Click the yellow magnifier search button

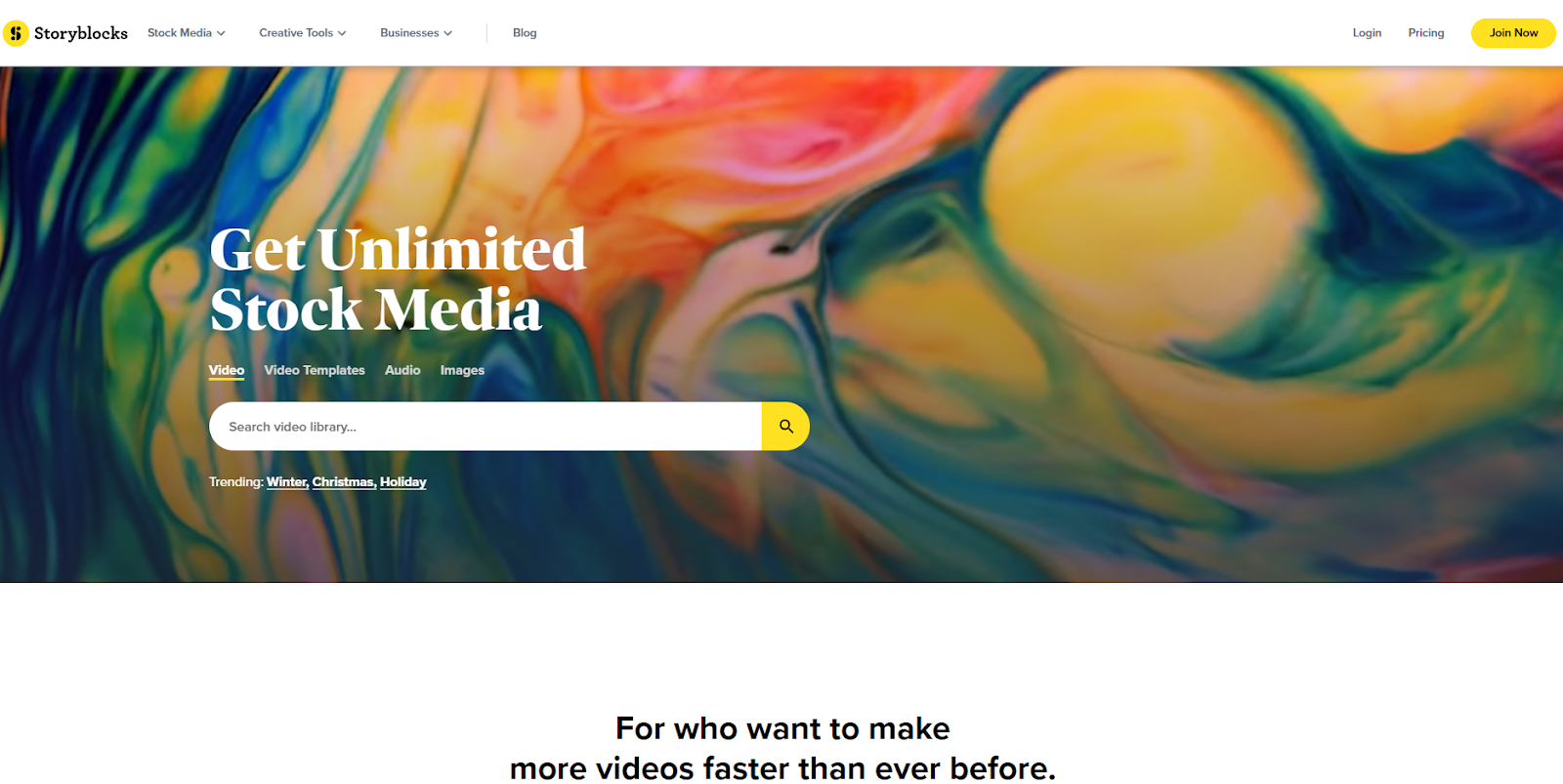[x=785, y=427]
